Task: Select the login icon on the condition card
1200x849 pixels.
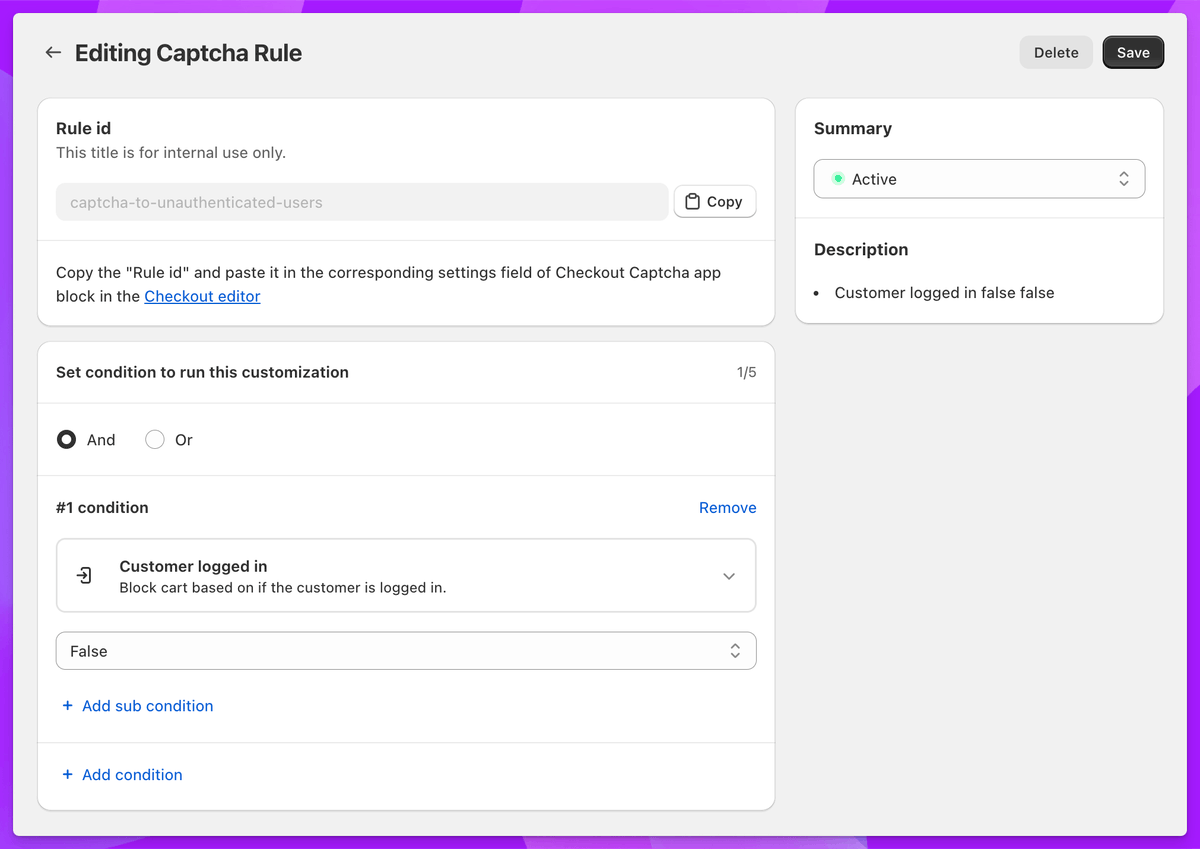Action: (x=84, y=575)
